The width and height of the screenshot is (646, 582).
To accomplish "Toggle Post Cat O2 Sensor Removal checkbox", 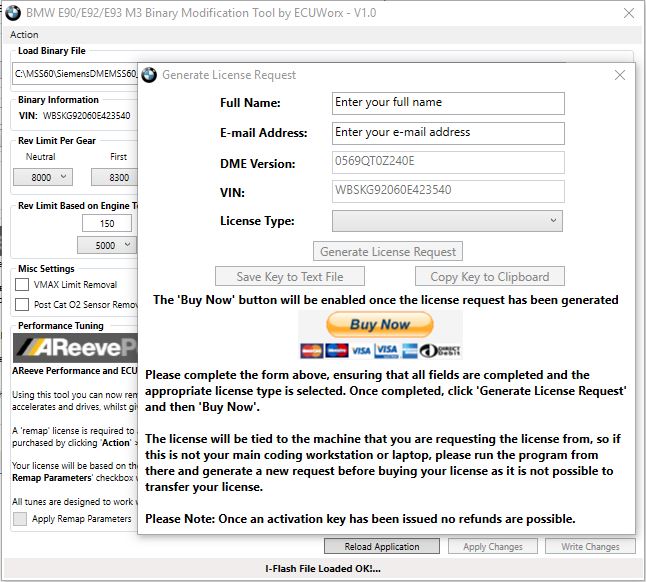I will pyautogui.click(x=22, y=304).
